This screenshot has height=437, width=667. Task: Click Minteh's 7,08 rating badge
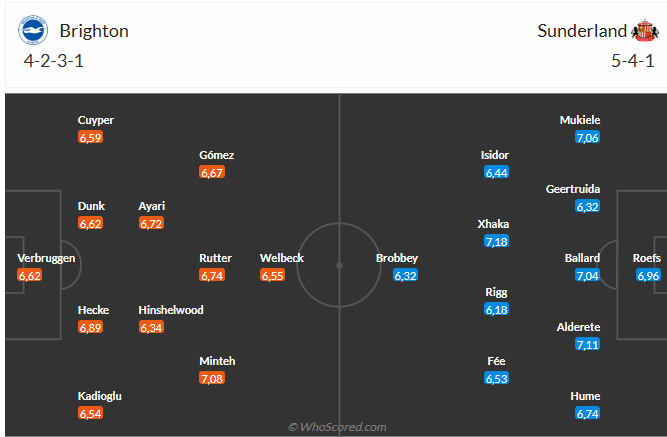(212, 378)
